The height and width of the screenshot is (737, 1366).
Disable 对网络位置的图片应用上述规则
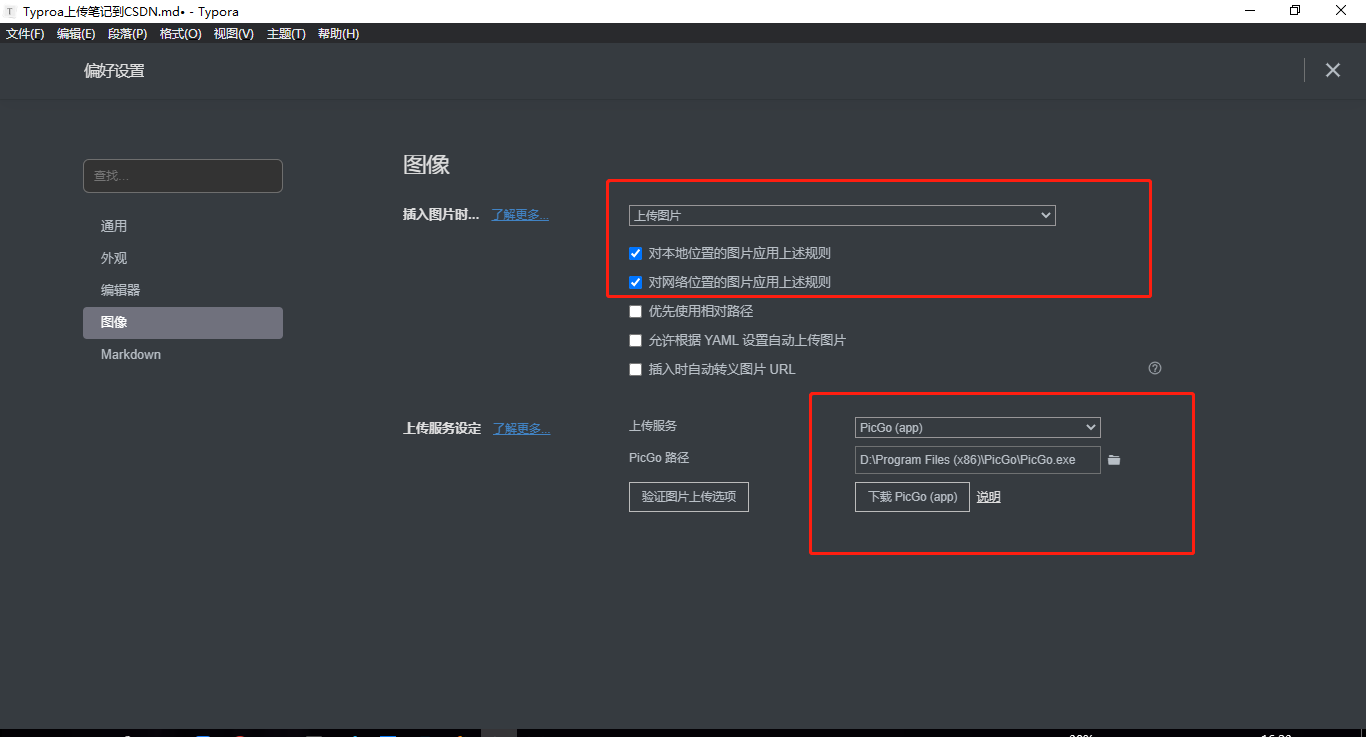point(635,281)
